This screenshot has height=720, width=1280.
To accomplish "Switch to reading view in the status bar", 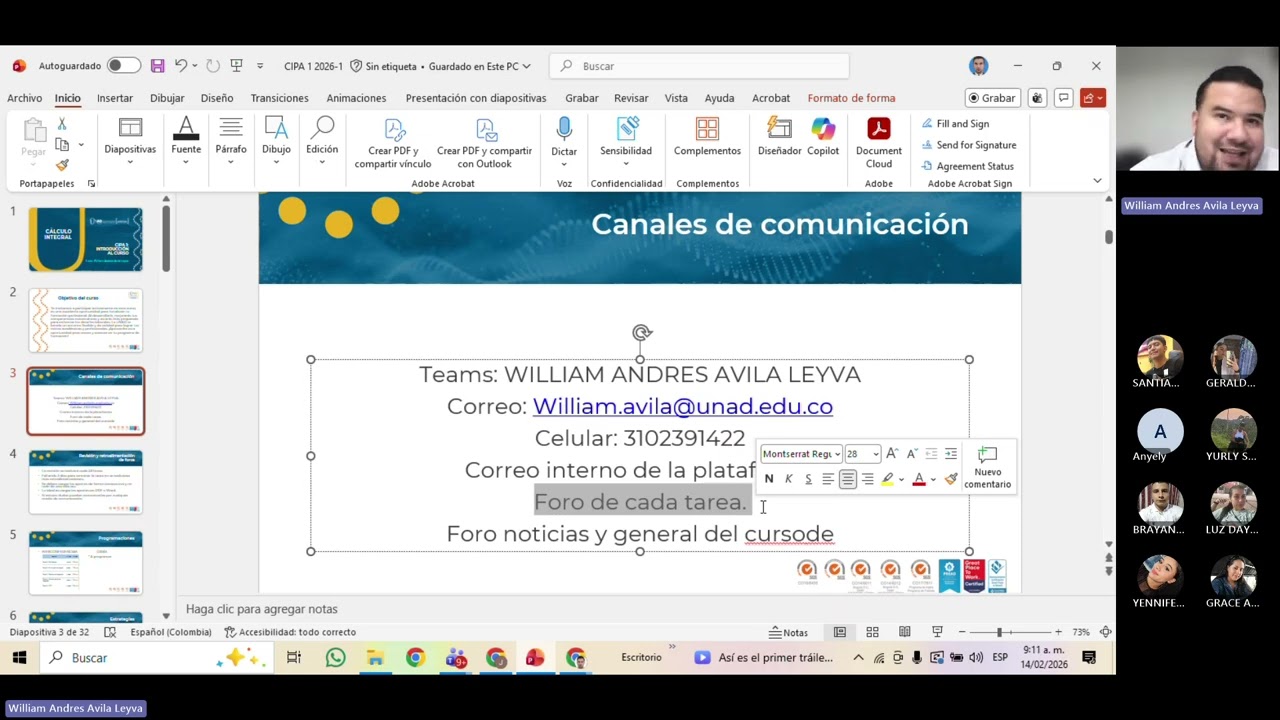I will pos(904,632).
